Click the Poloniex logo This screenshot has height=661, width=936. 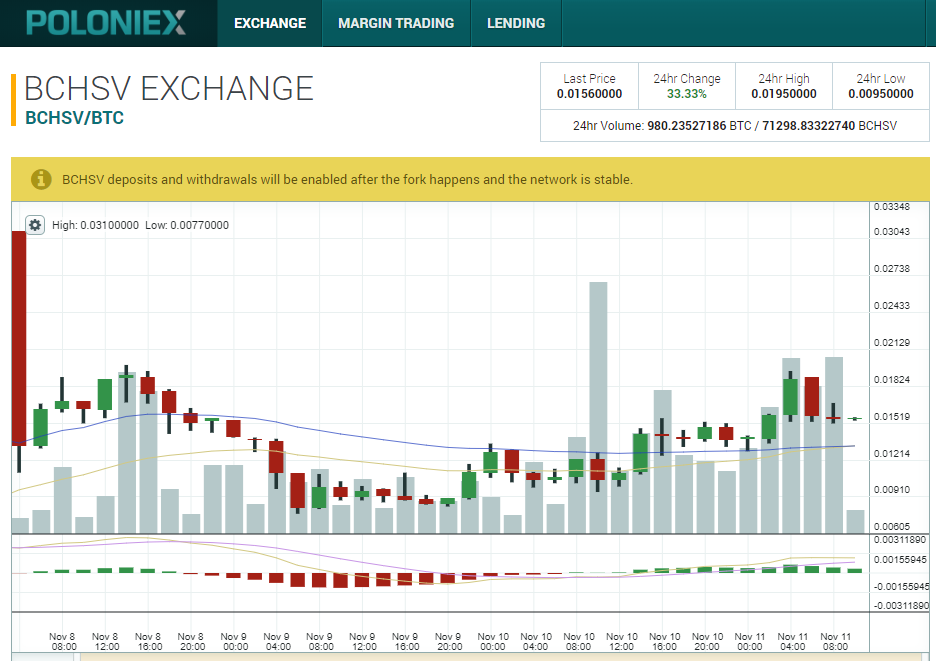click(108, 22)
